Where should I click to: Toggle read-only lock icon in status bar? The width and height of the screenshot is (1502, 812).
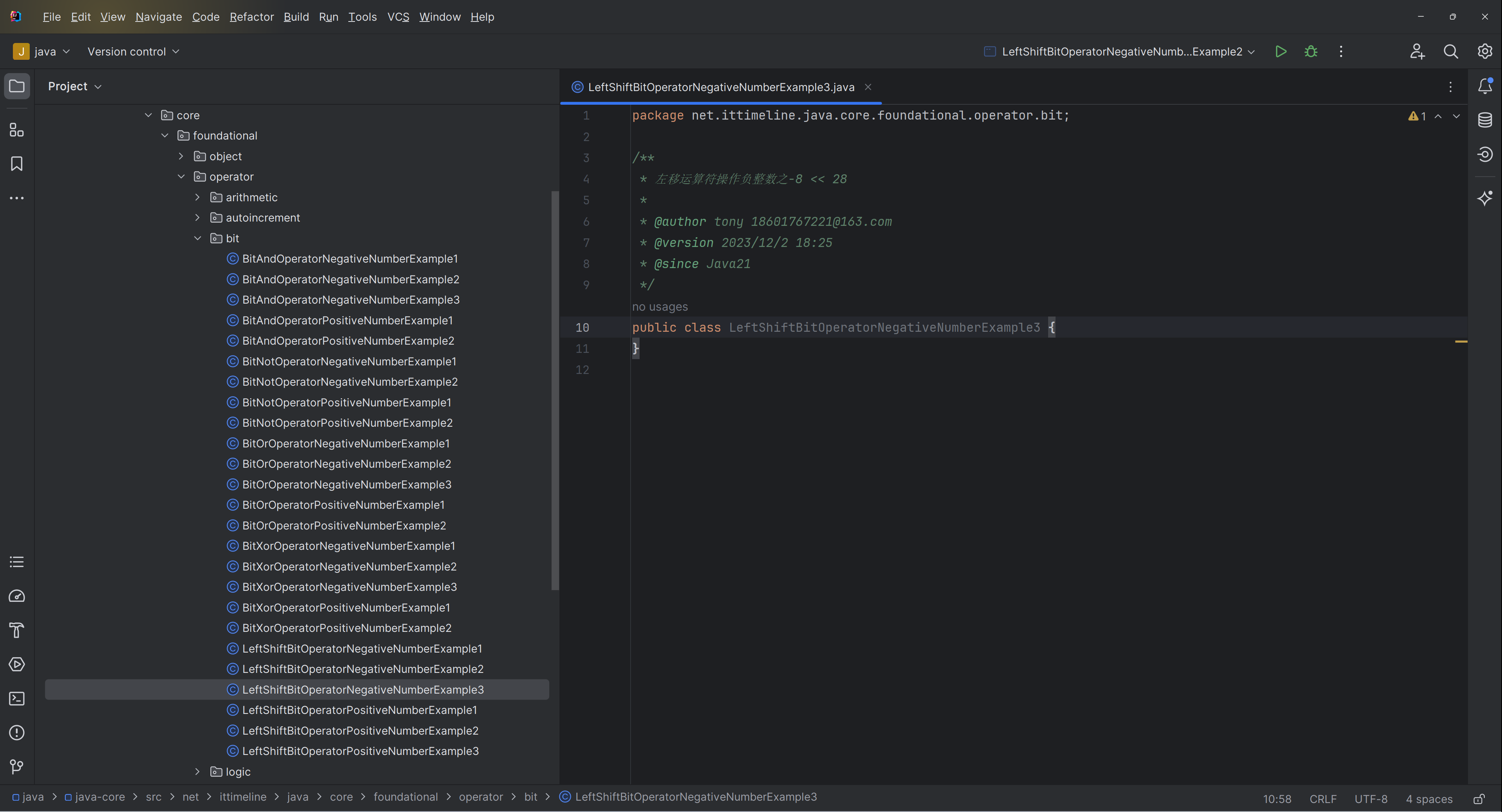[1479, 799]
